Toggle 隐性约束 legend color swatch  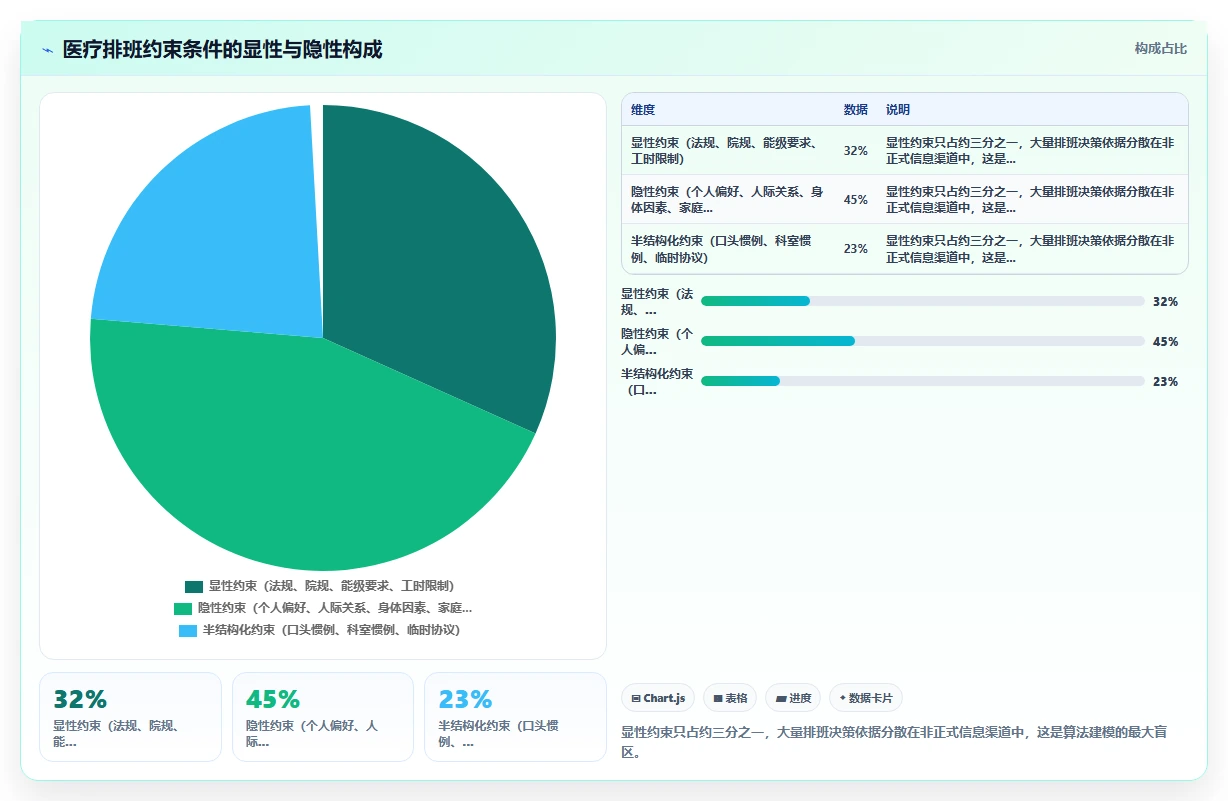click(x=183, y=609)
